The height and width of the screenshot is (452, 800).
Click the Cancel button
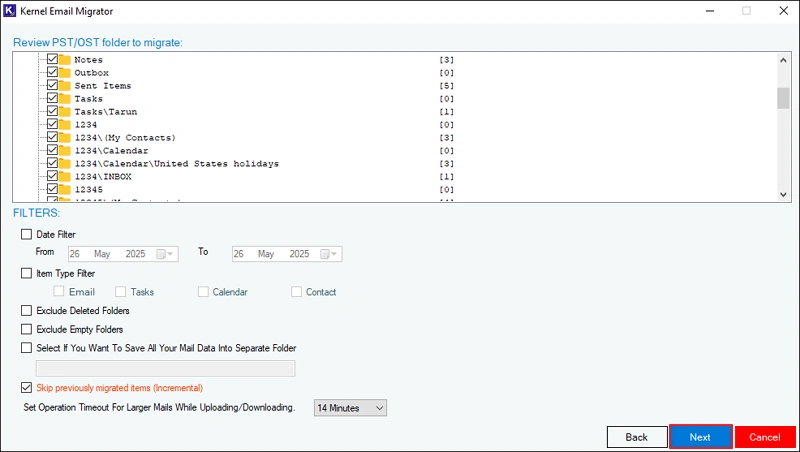(x=765, y=437)
